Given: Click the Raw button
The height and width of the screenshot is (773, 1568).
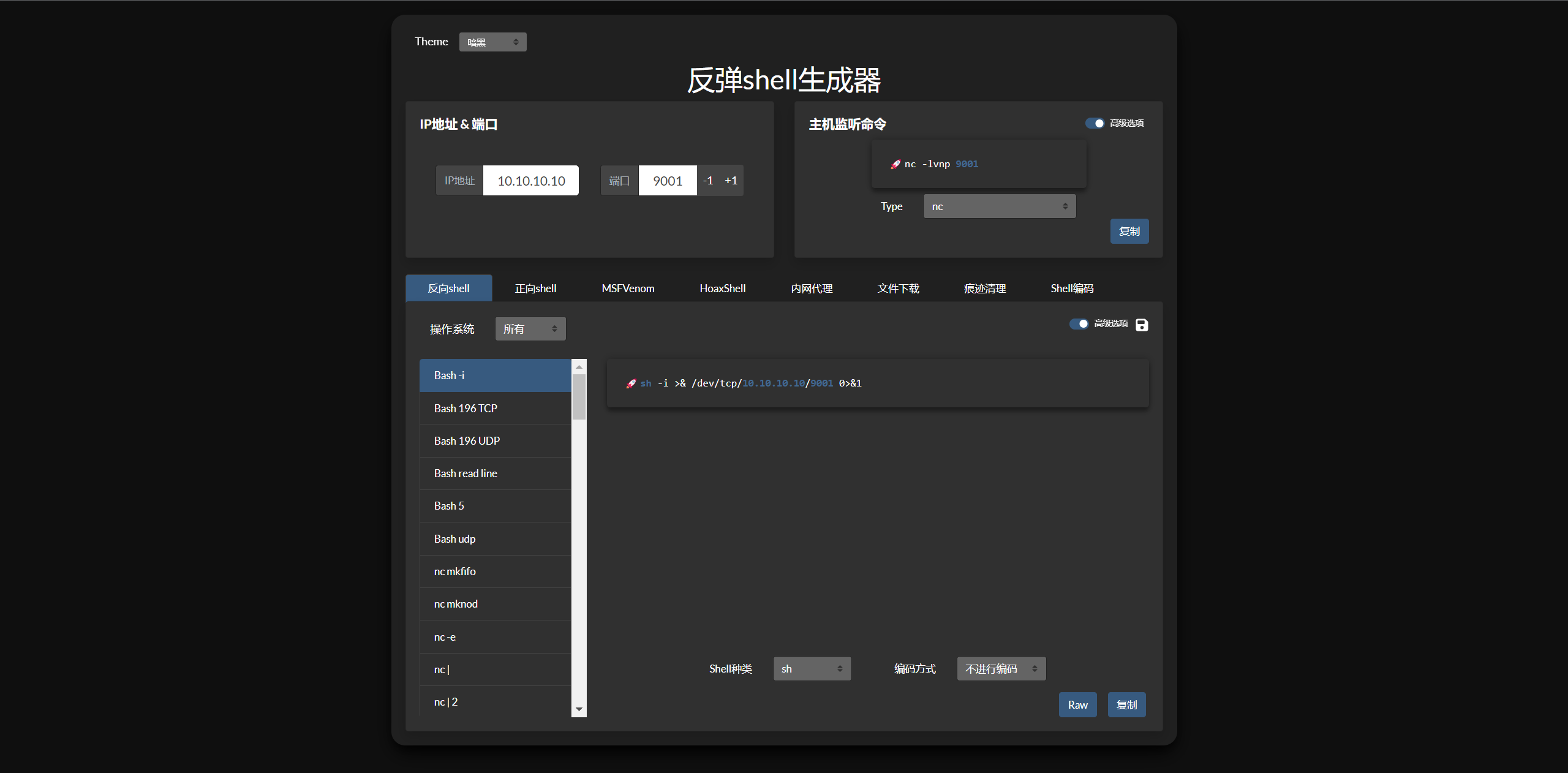Looking at the screenshot, I should point(1077,705).
